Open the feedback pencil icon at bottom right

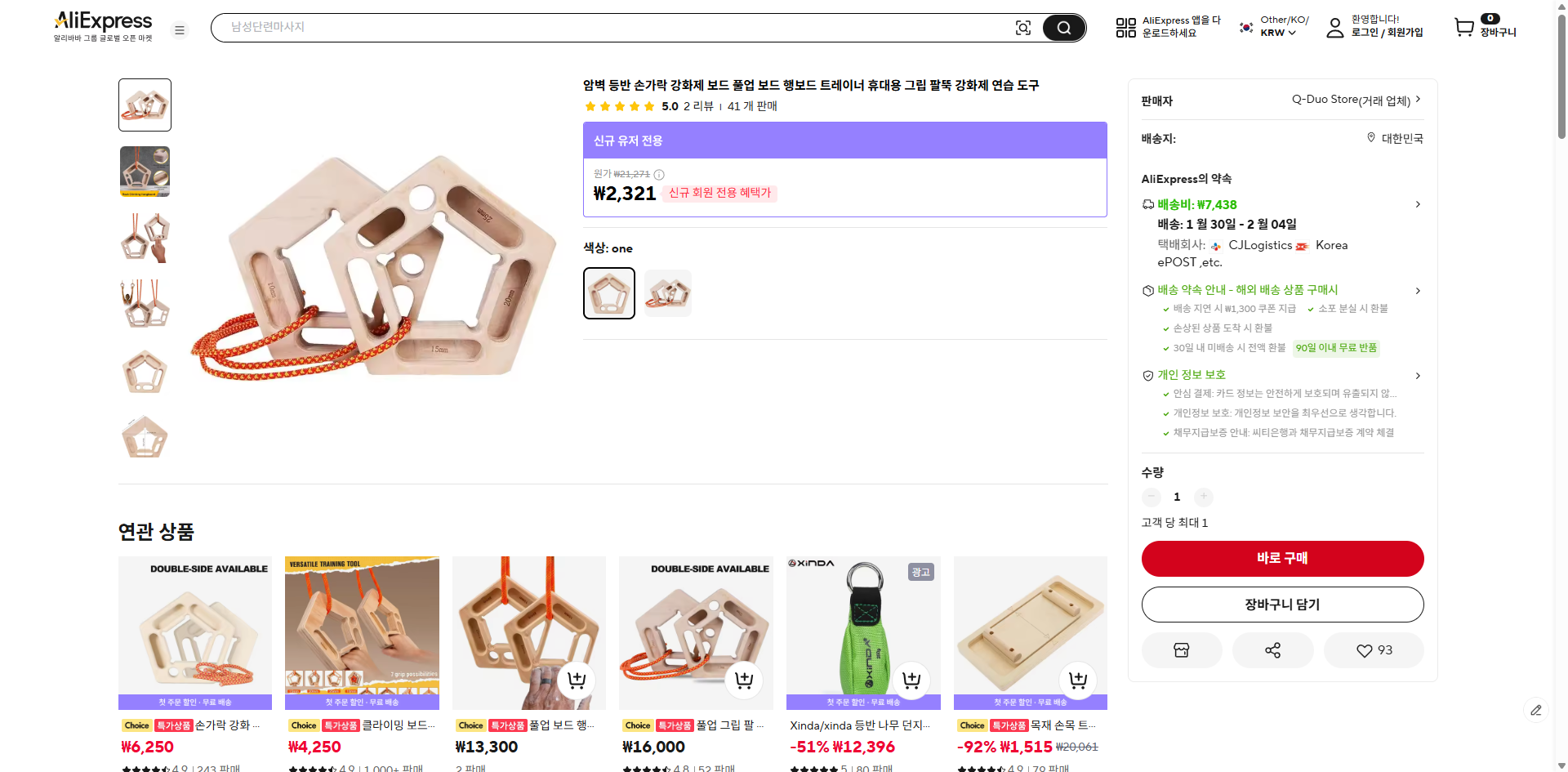(x=1537, y=710)
